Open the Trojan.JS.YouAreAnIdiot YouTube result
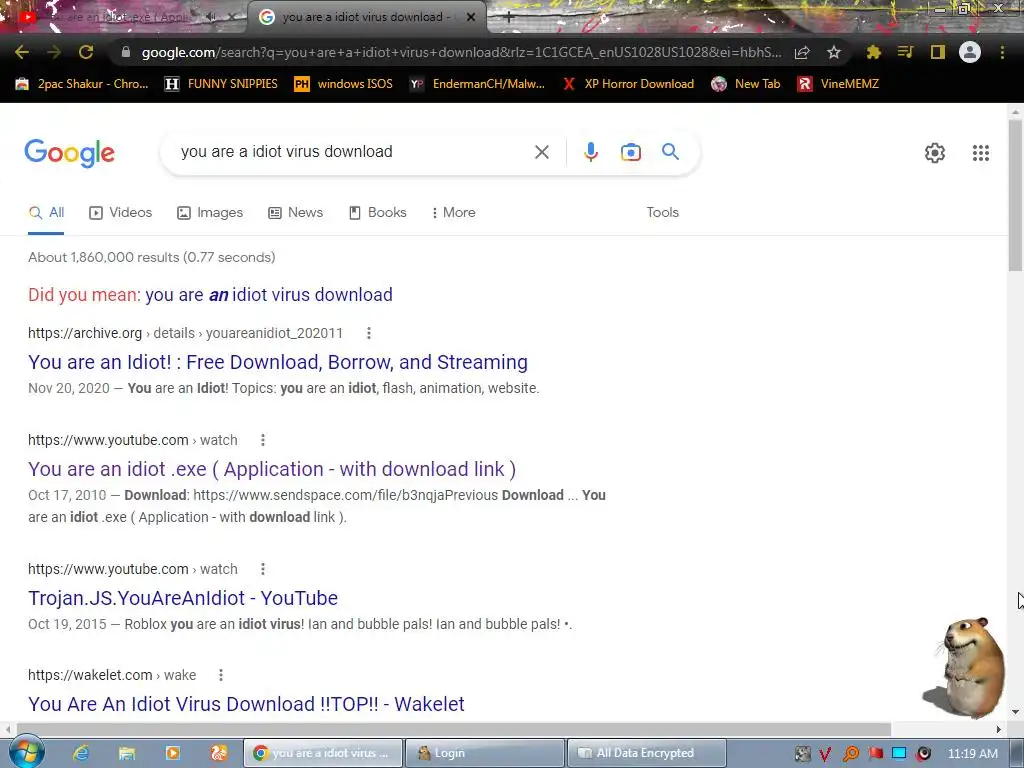 183,598
